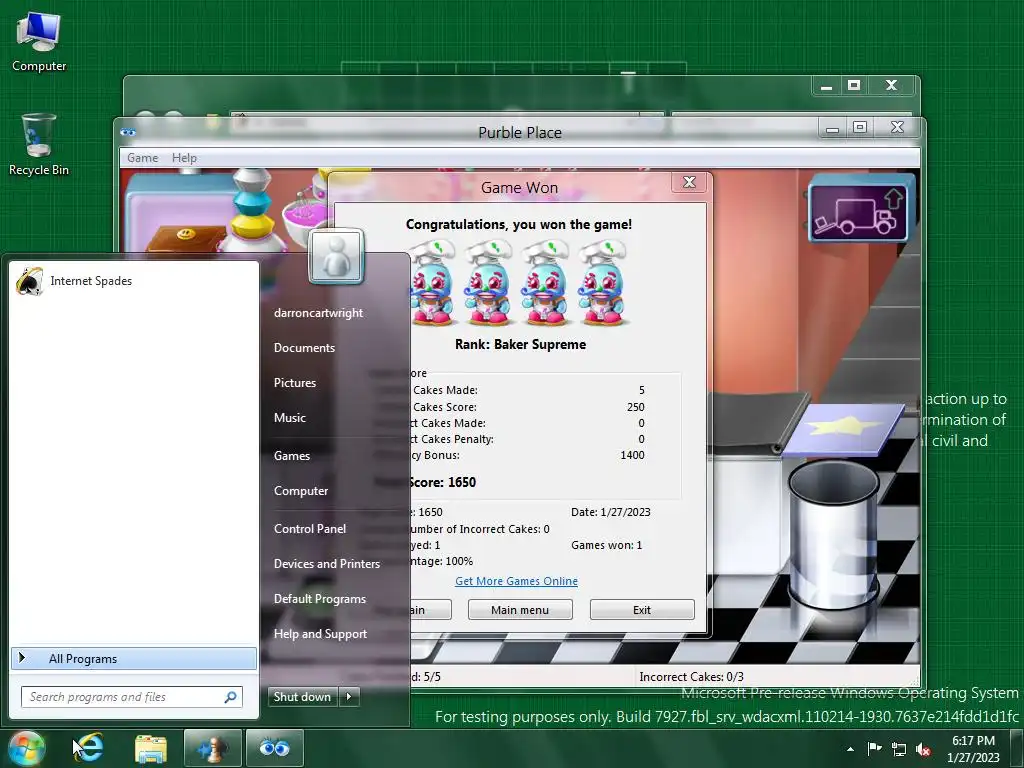This screenshot has height=768, width=1024.
Task: Click 'Congratulations, you won the game!' text
Action: pyautogui.click(x=519, y=225)
